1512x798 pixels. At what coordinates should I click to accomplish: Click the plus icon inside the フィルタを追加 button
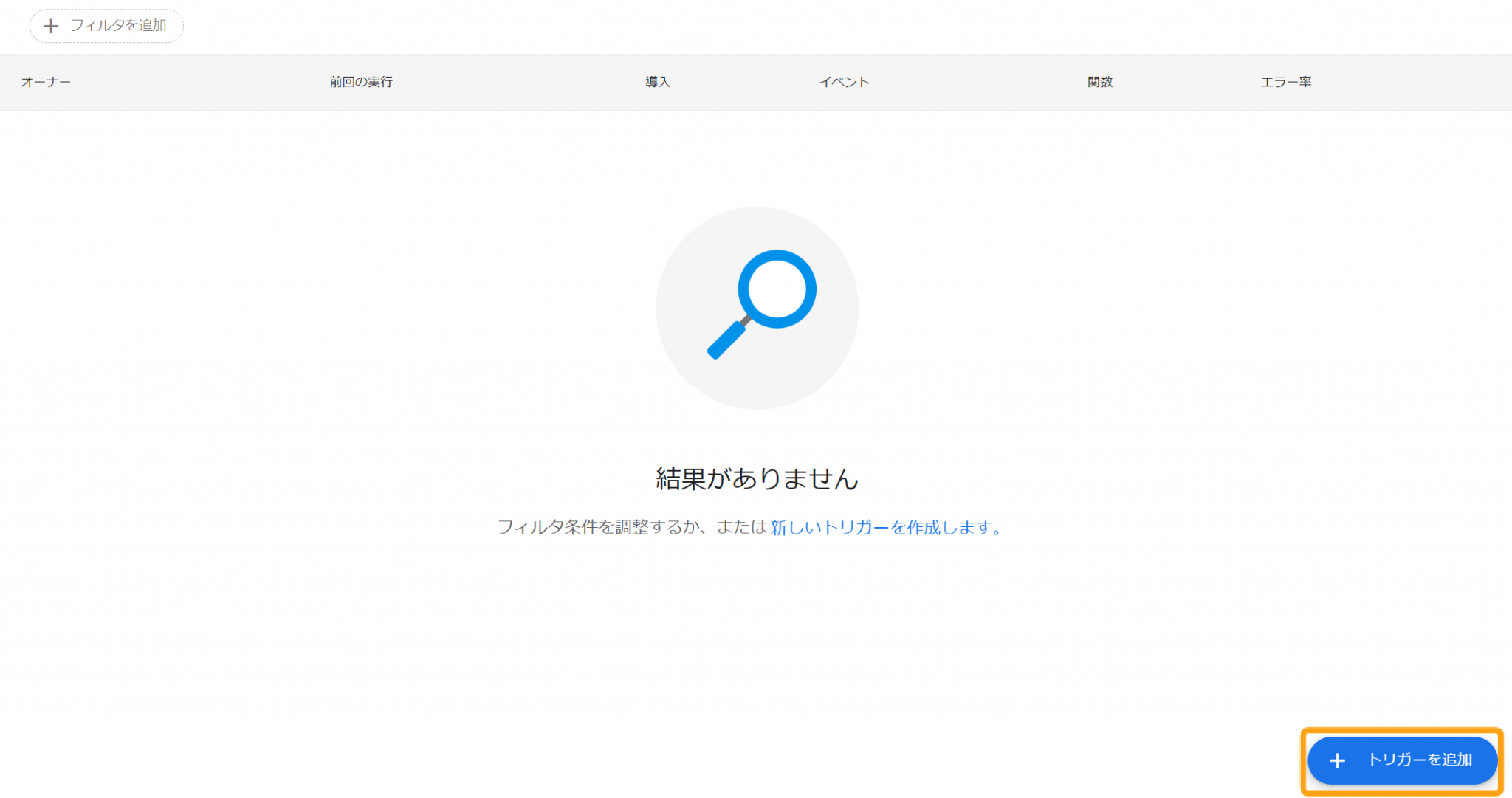coord(51,26)
